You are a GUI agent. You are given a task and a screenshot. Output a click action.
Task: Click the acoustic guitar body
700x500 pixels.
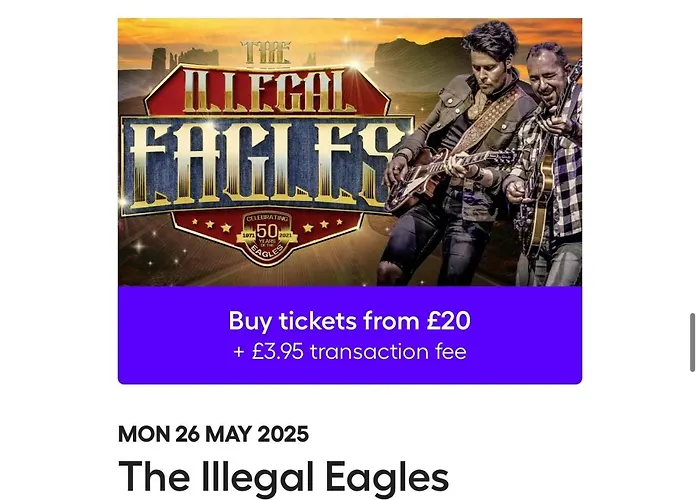[x=540, y=205]
